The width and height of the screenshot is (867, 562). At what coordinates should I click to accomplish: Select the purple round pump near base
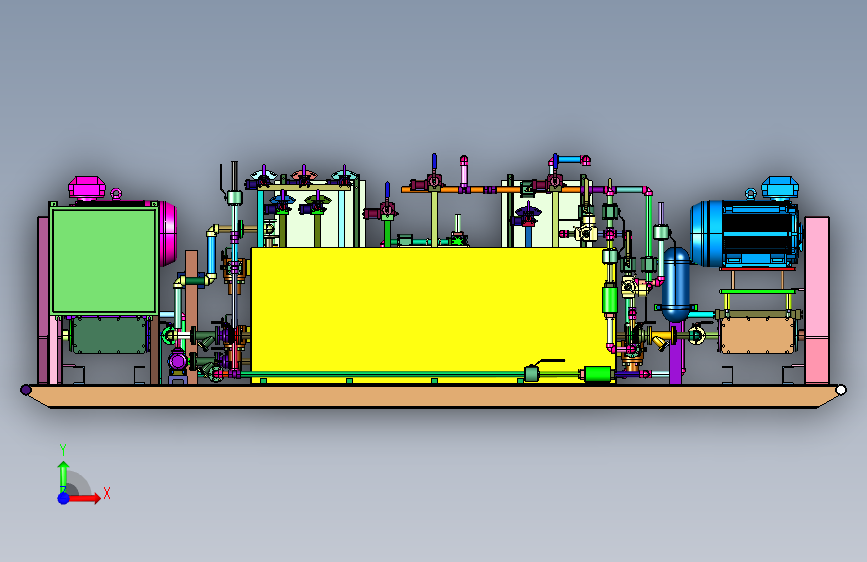pyautogui.click(x=177, y=362)
